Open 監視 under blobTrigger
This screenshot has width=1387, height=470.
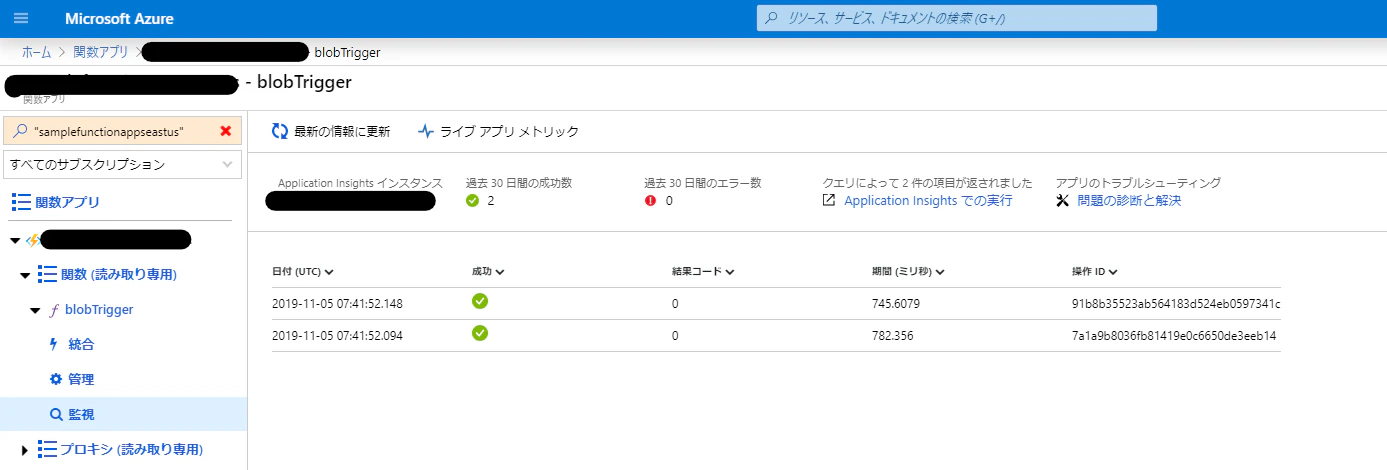pos(82,414)
